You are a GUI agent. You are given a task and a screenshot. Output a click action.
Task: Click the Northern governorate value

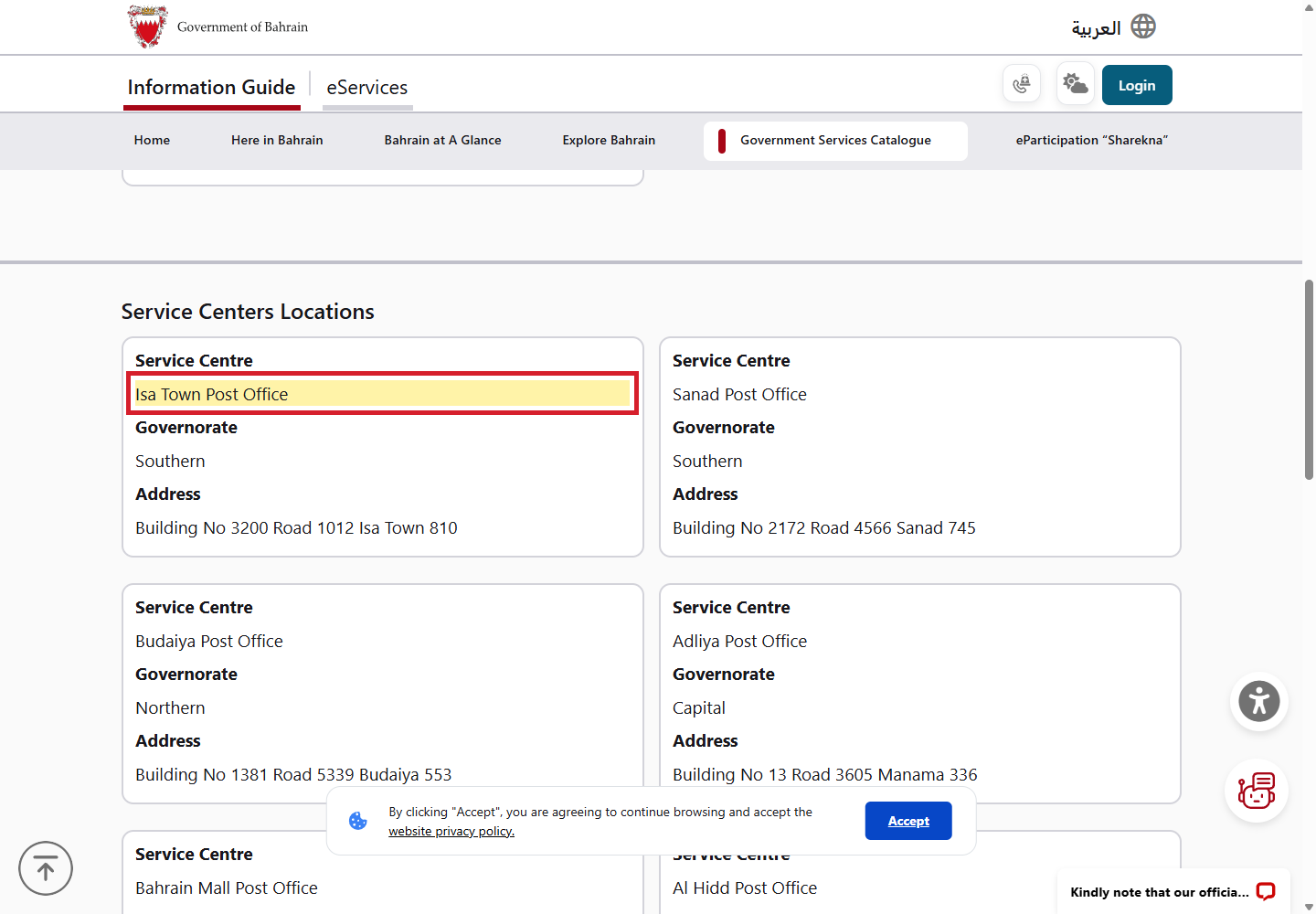(170, 707)
